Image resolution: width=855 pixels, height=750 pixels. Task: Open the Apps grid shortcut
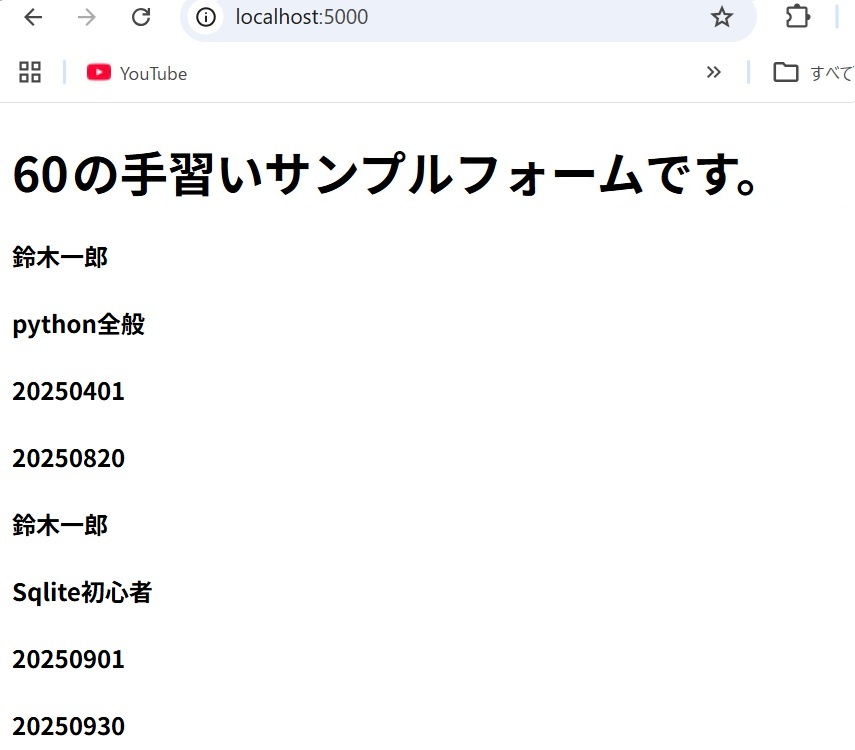click(x=30, y=72)
